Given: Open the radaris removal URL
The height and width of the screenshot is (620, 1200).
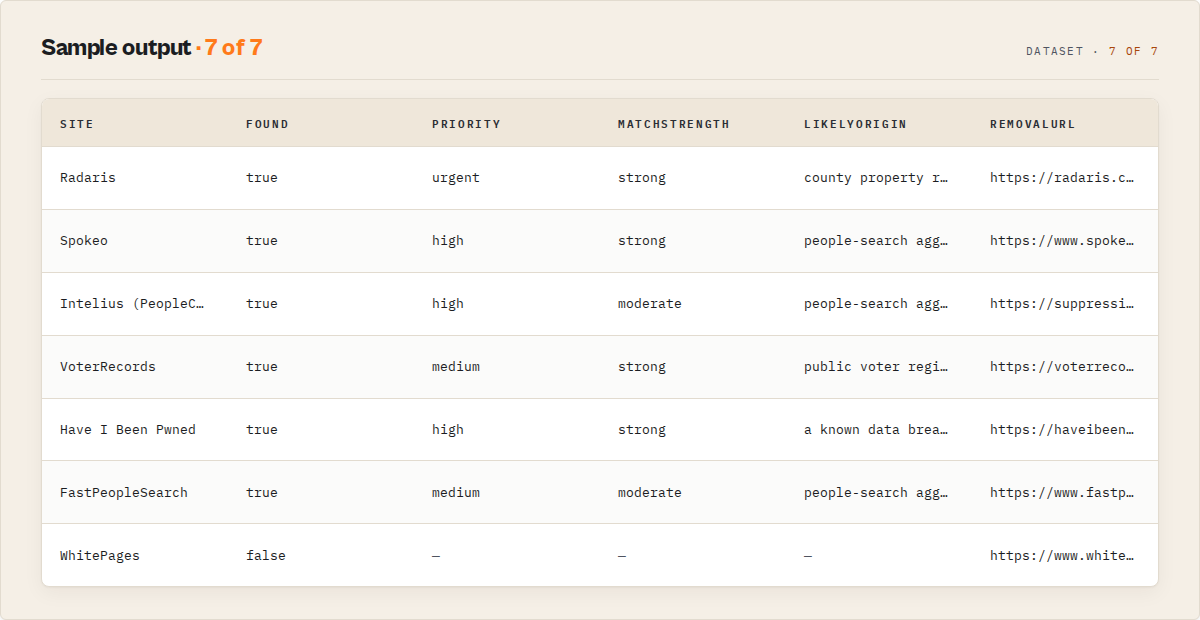Looking at the screenshot, I should pos(1062,178).
